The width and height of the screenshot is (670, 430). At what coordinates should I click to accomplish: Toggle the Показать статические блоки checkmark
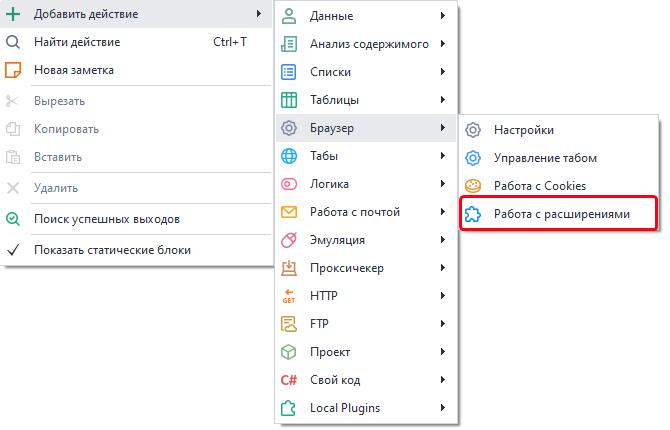13,250
